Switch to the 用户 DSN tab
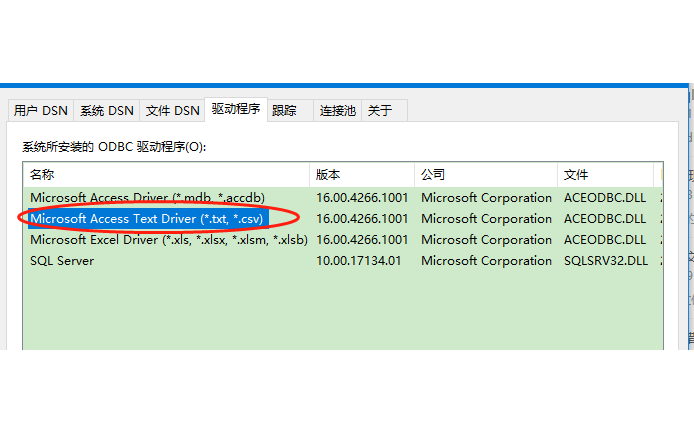Viewport: 694px width, 432px height. pos(41,110)
